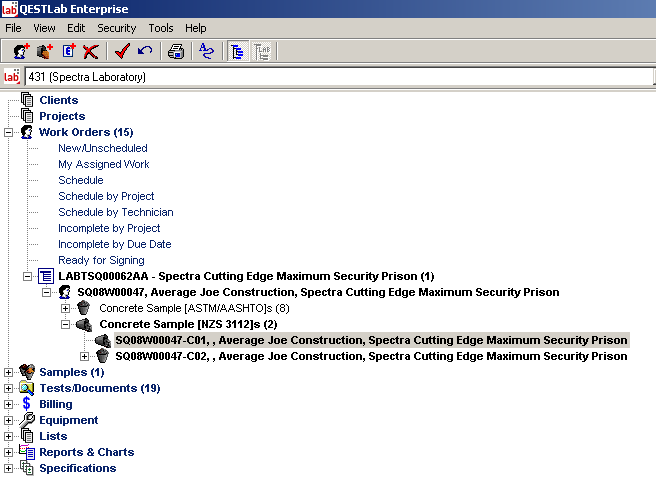Click the new document icon in toolbar
Viewport: 656px width, 501px height.
68,51
